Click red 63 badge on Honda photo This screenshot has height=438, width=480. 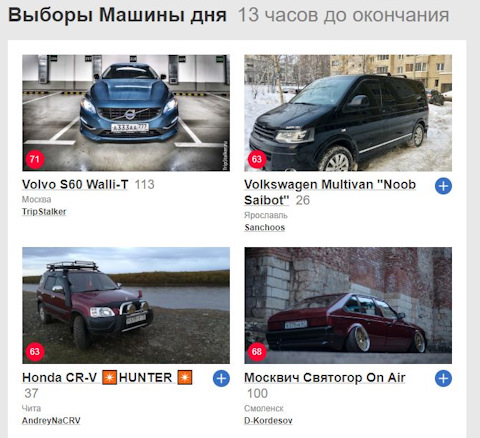[35, 352]
